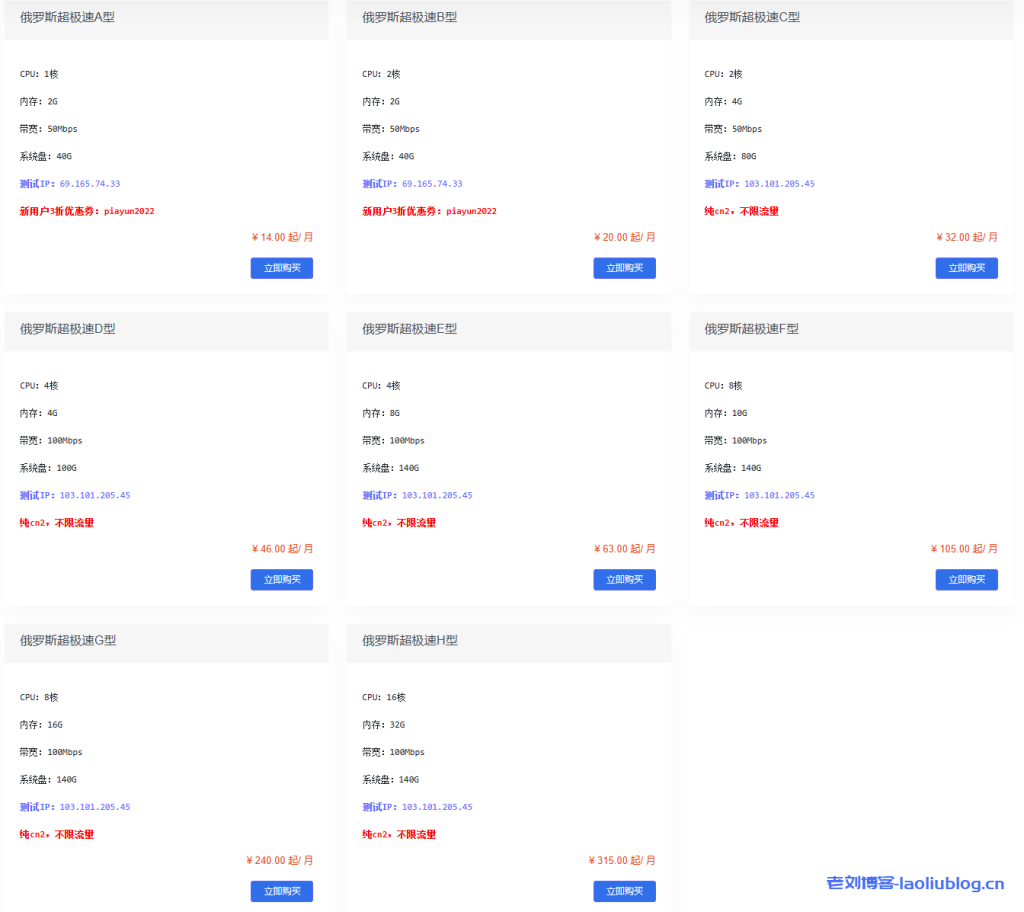1024x912 pixels.
Task: Click test IP 69.165.74.33 in B型 card
Action: [432, 184]
